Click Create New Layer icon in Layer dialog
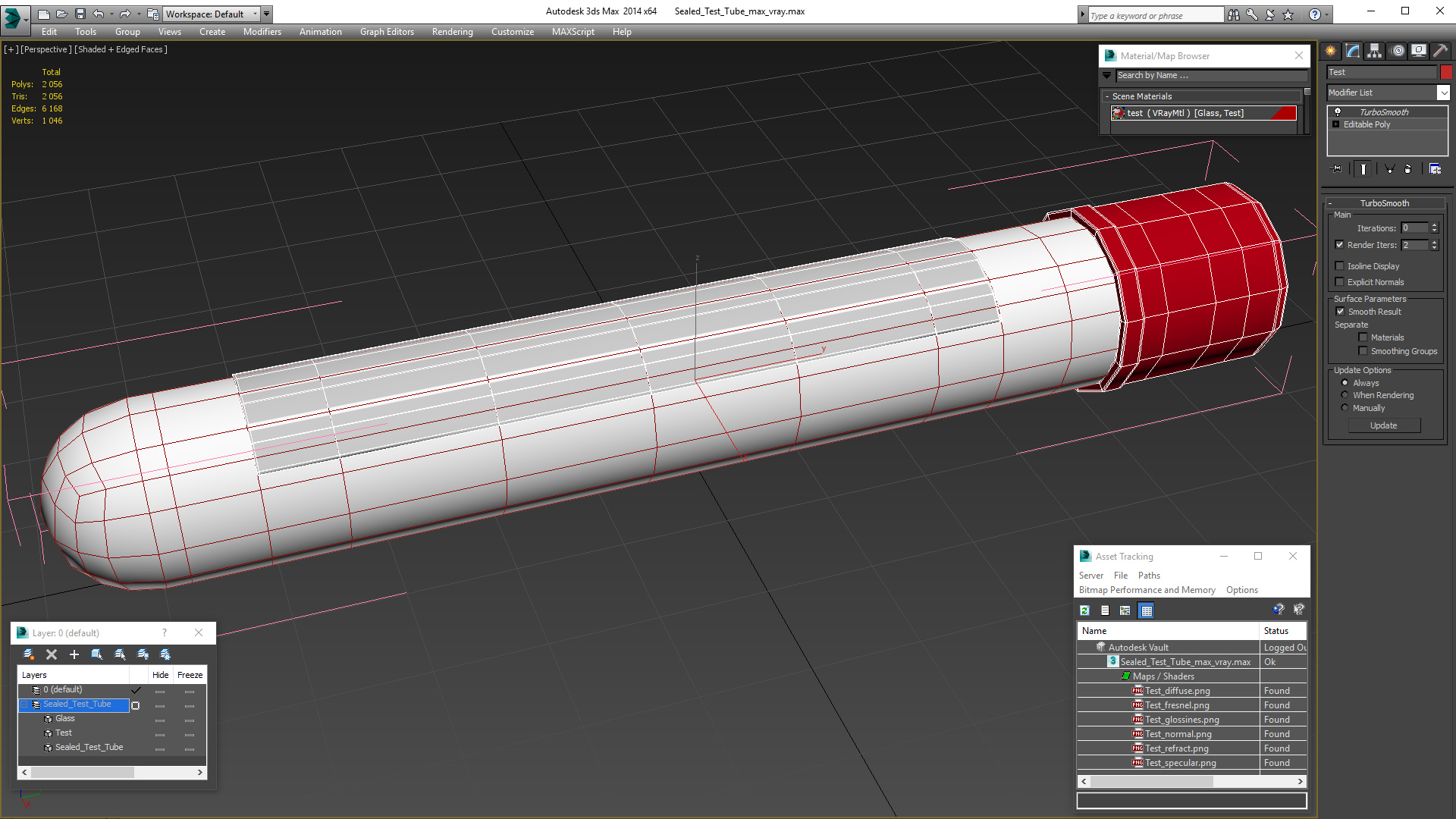The image size is (1456, 819). 29,654
